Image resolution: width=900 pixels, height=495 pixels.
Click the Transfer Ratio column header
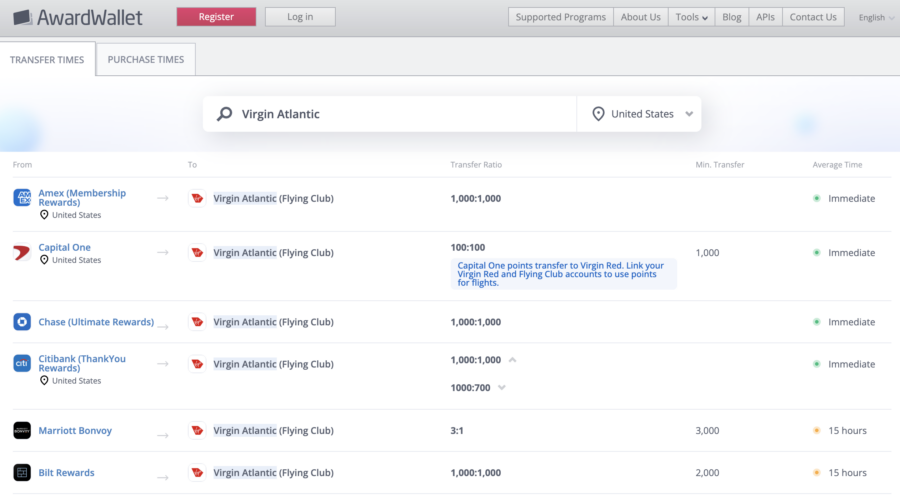(476, 165)
